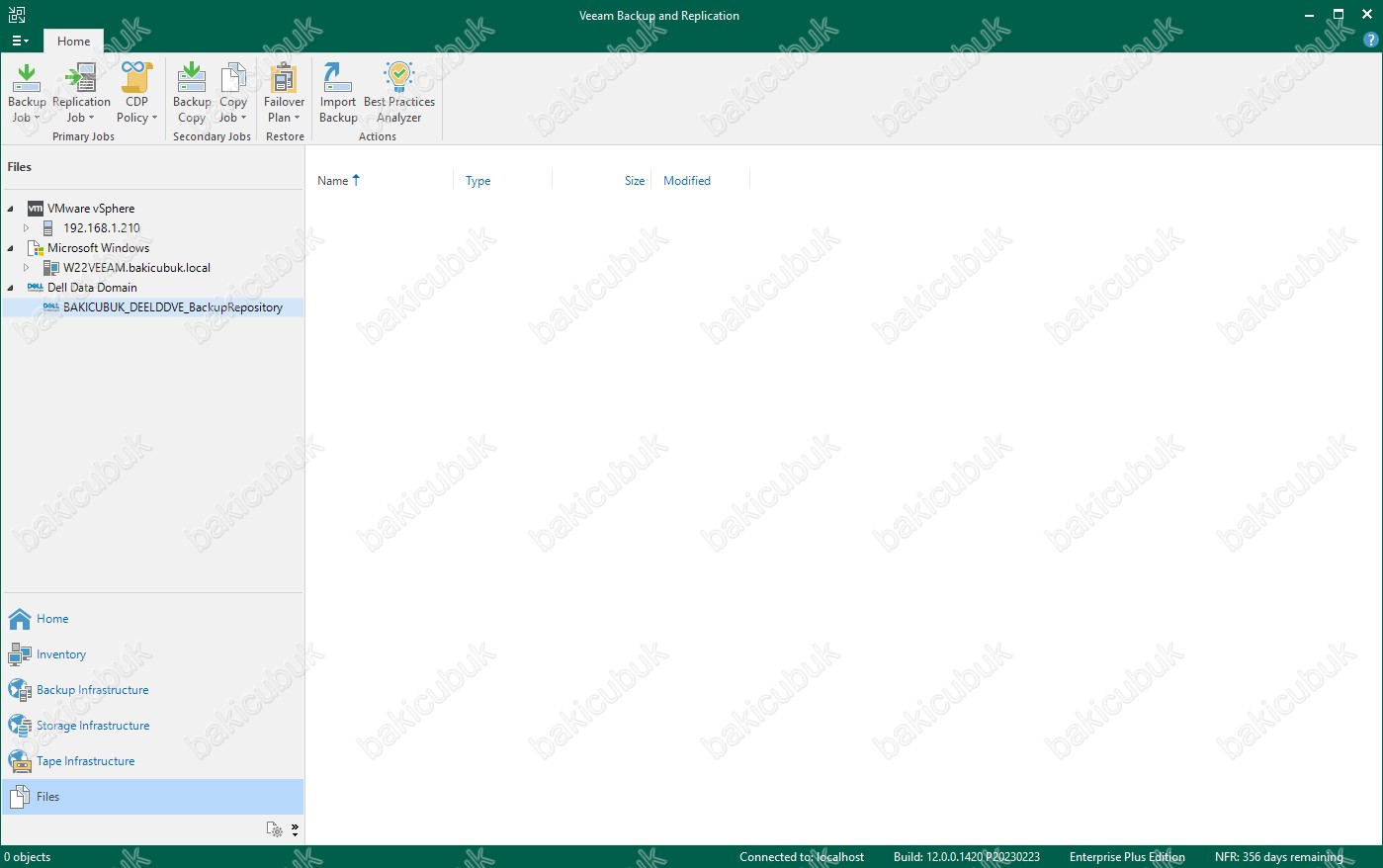Expand the W22VEEAM.bakicubuk.local node

(27, 268)
